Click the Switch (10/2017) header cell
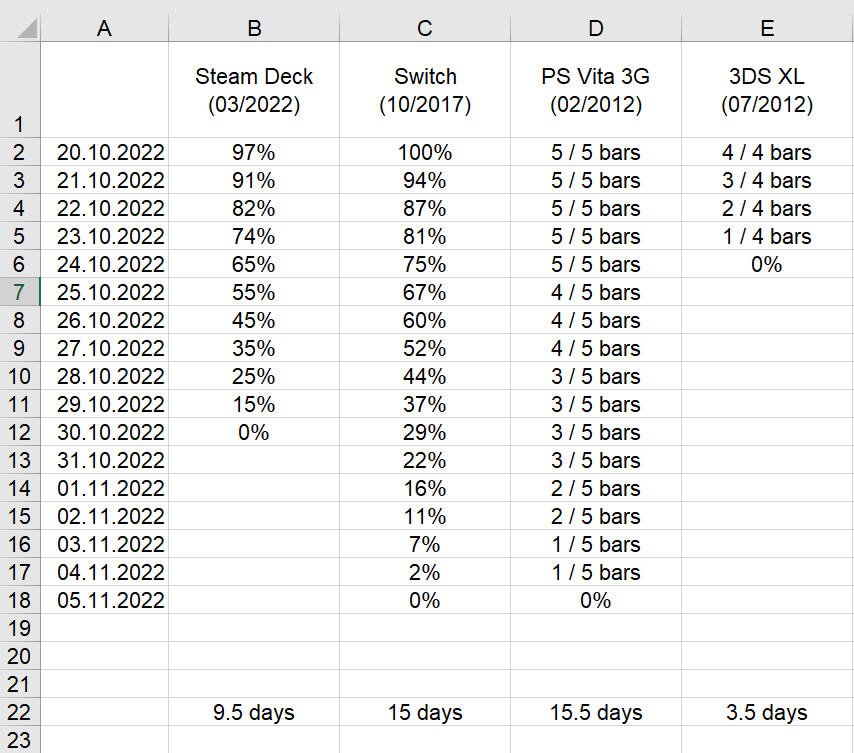Viewport: 854px width, 753px height. [x=425, y=90]
